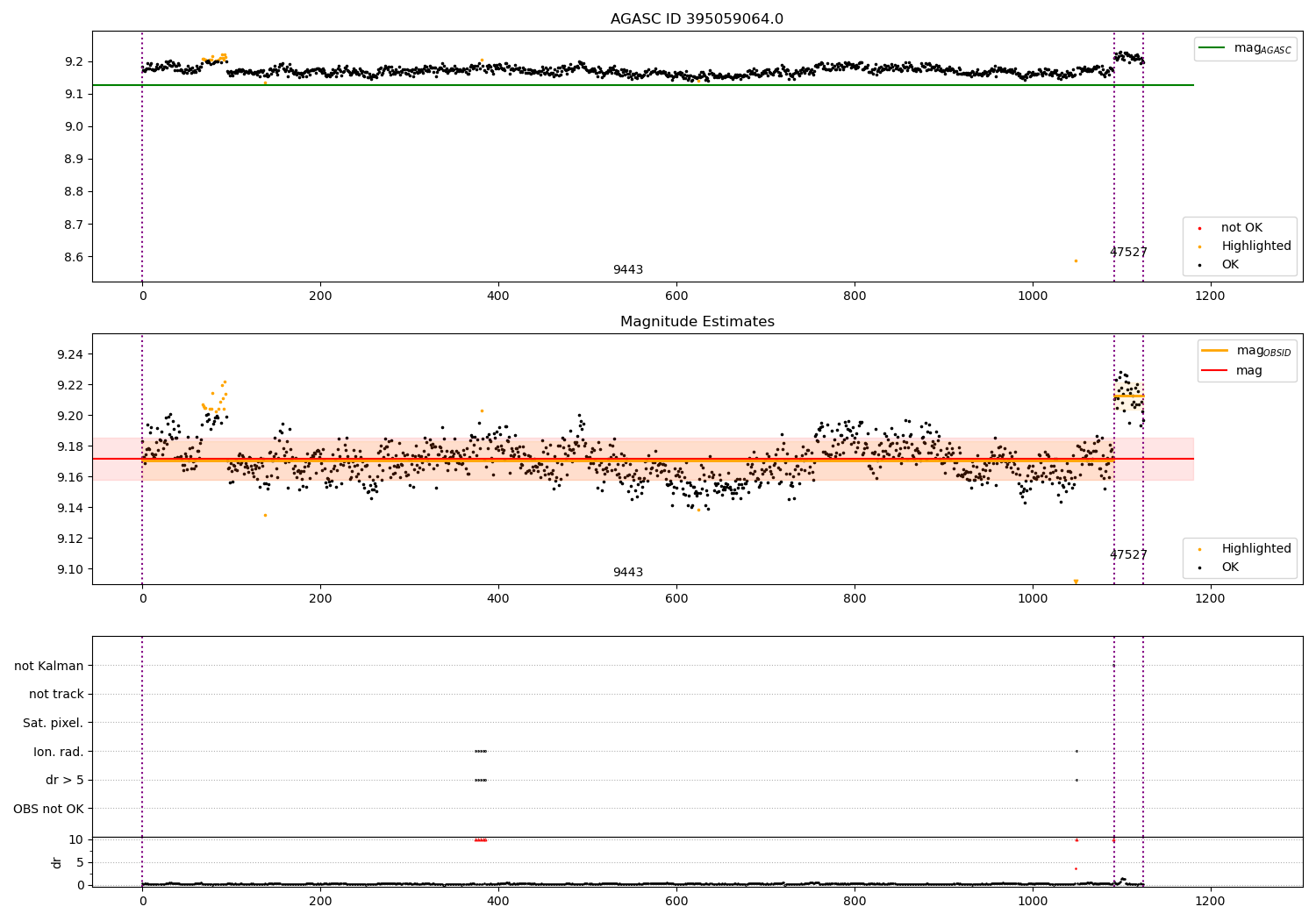
Task: Click the 'OBS not OK' row label
Action: [49, 809]
